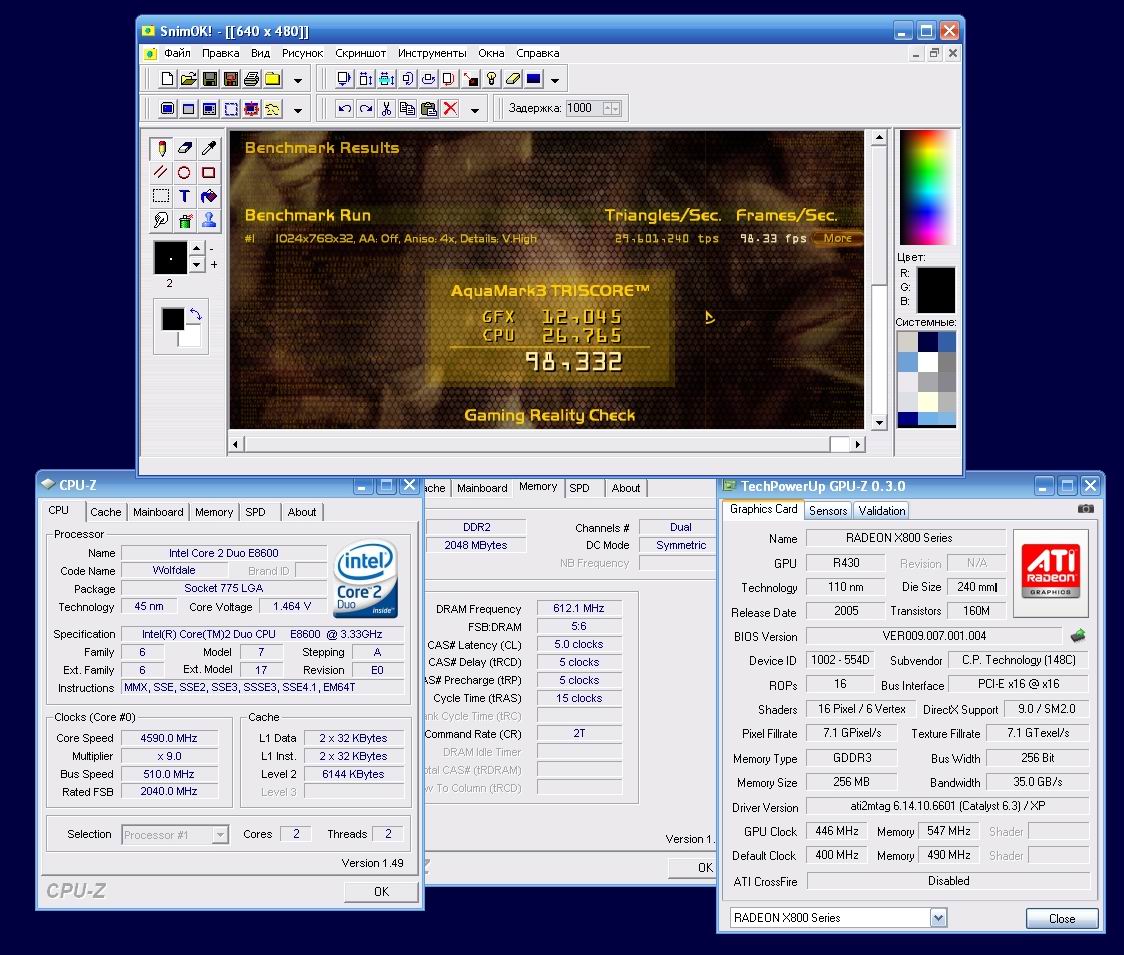The image size is (1124, 955).
Task: Click Close button in GPU-Z
Action: click(1062, 918)
